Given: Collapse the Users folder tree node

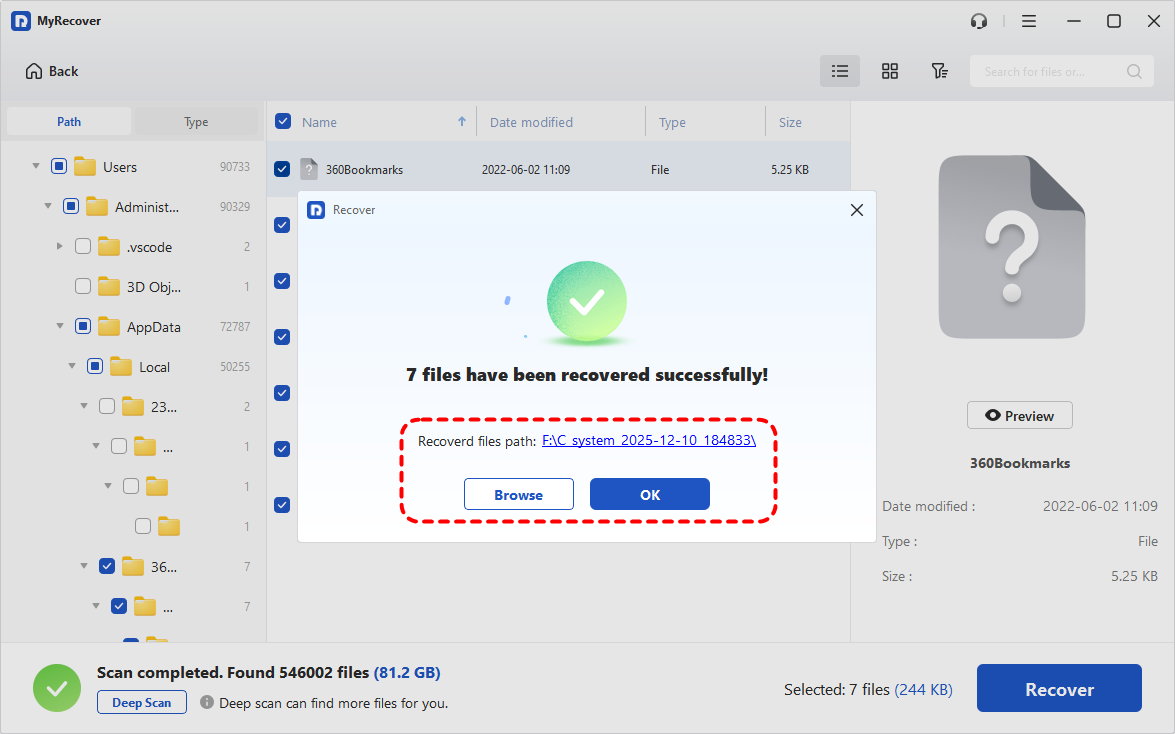Looking at the screenshot, I should tap(36, 167).
